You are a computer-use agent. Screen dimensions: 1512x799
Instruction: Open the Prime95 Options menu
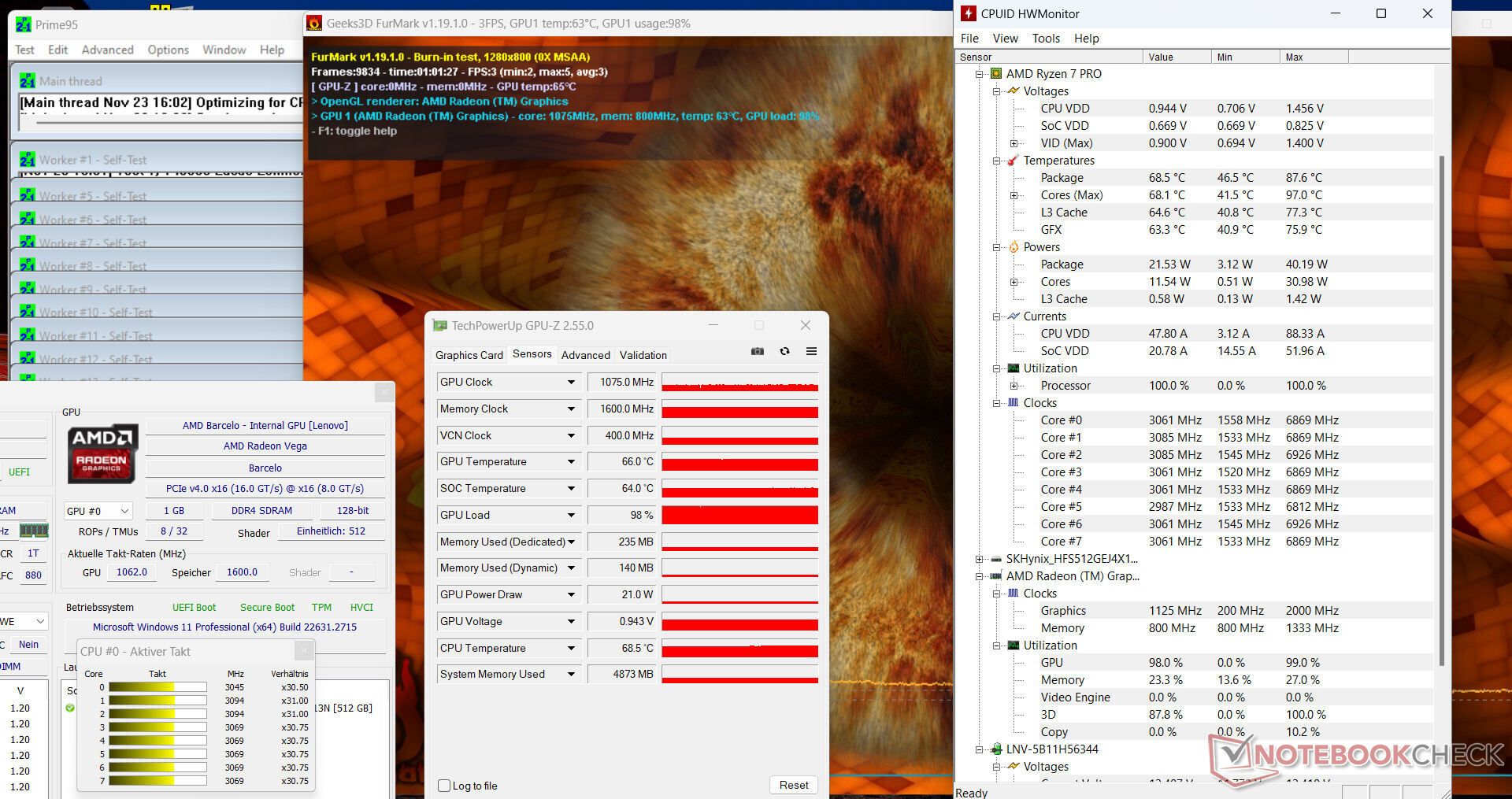pos(169,50)
